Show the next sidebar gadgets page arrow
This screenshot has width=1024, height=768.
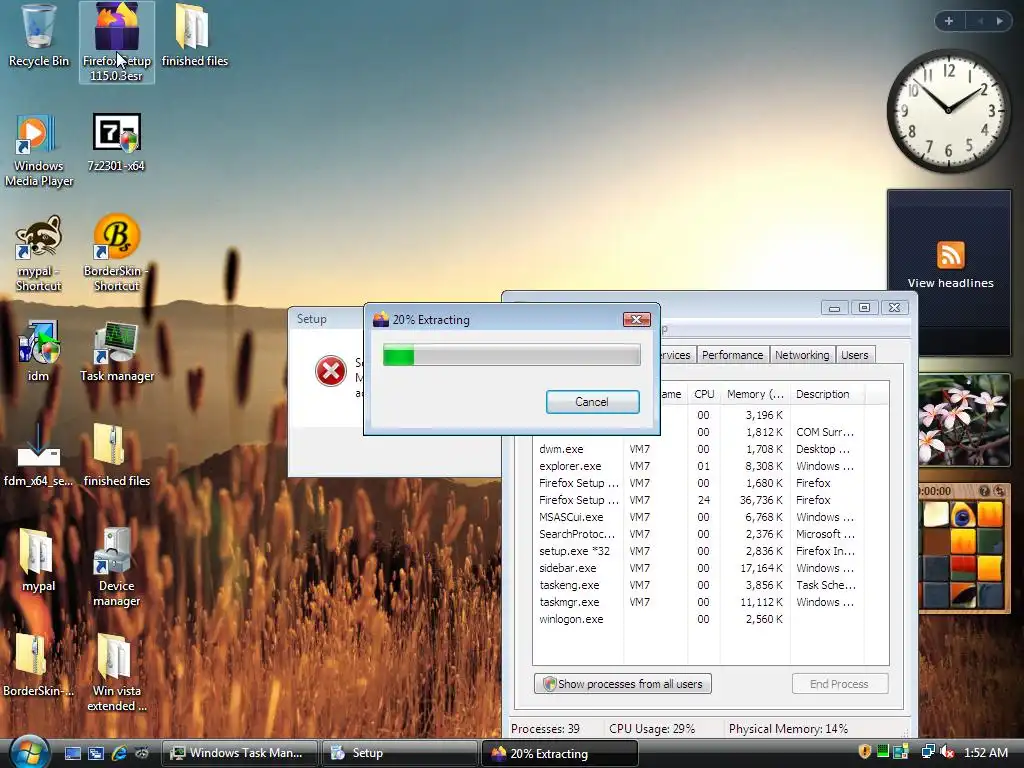pos(999,21)
